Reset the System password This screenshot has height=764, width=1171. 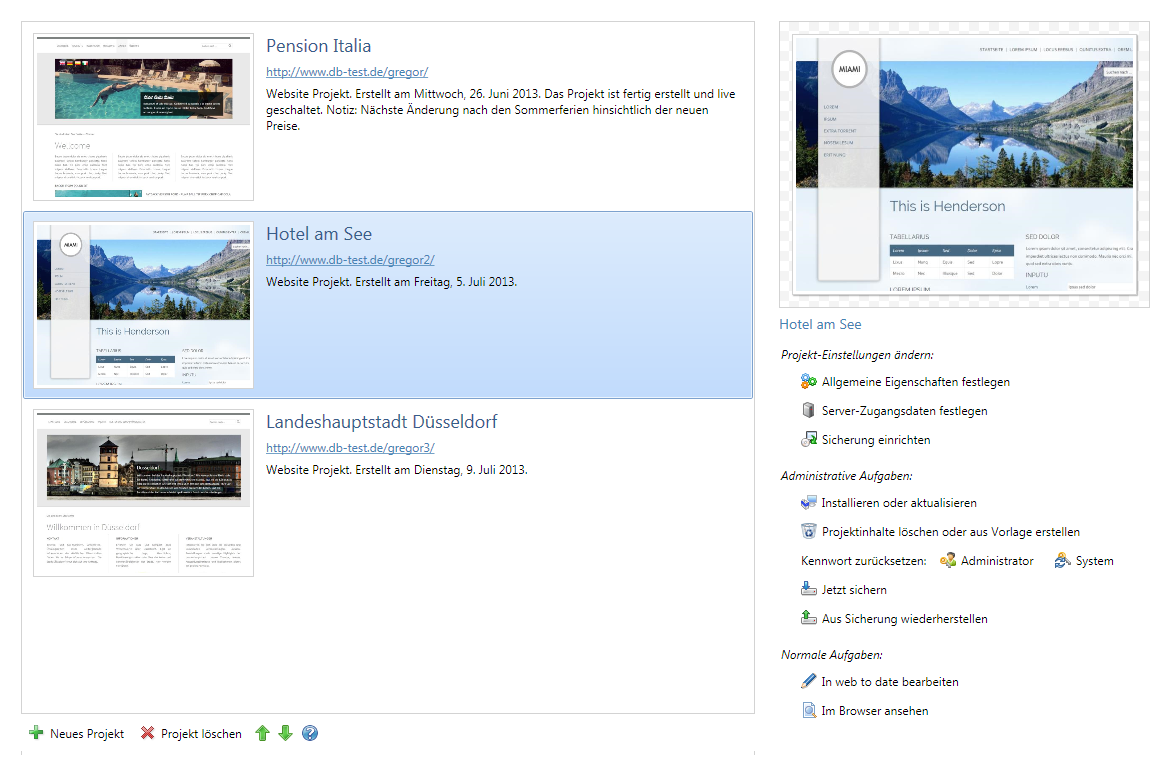pos(1084,561)
